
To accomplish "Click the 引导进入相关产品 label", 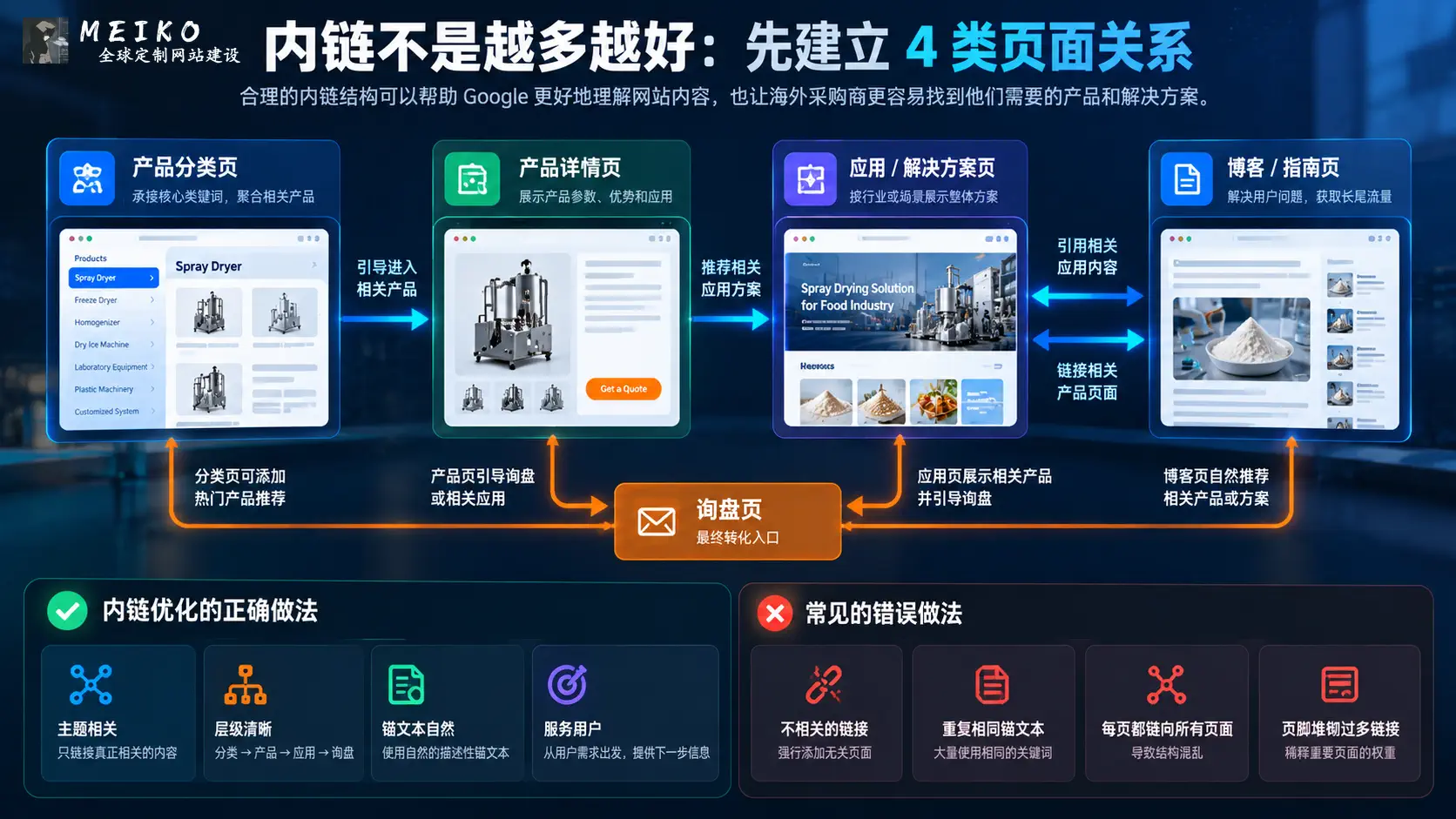I will click(x=387, y=279).
